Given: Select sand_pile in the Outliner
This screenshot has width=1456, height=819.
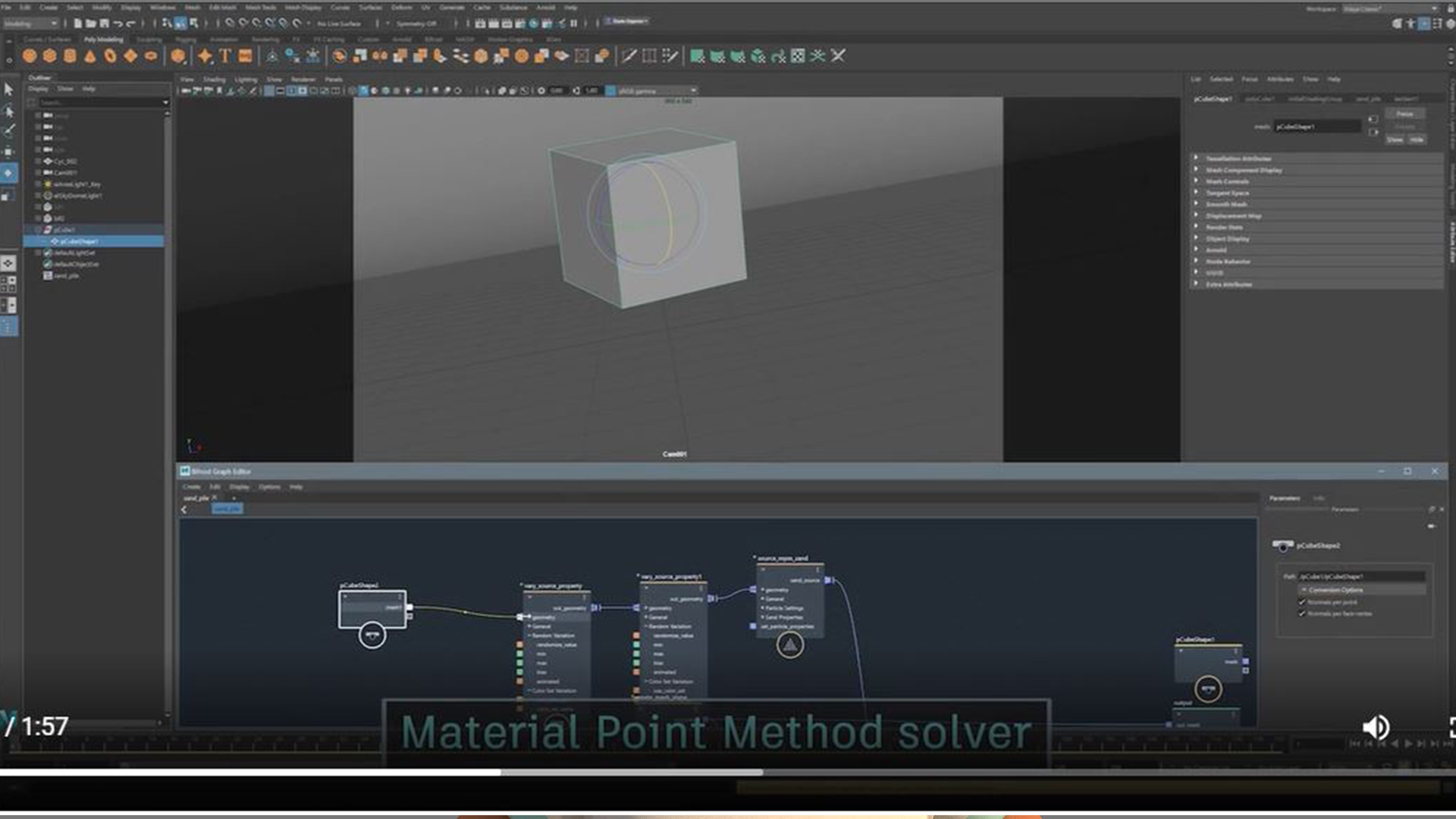Looking at the screenshot, I should (x=66, y=276).
